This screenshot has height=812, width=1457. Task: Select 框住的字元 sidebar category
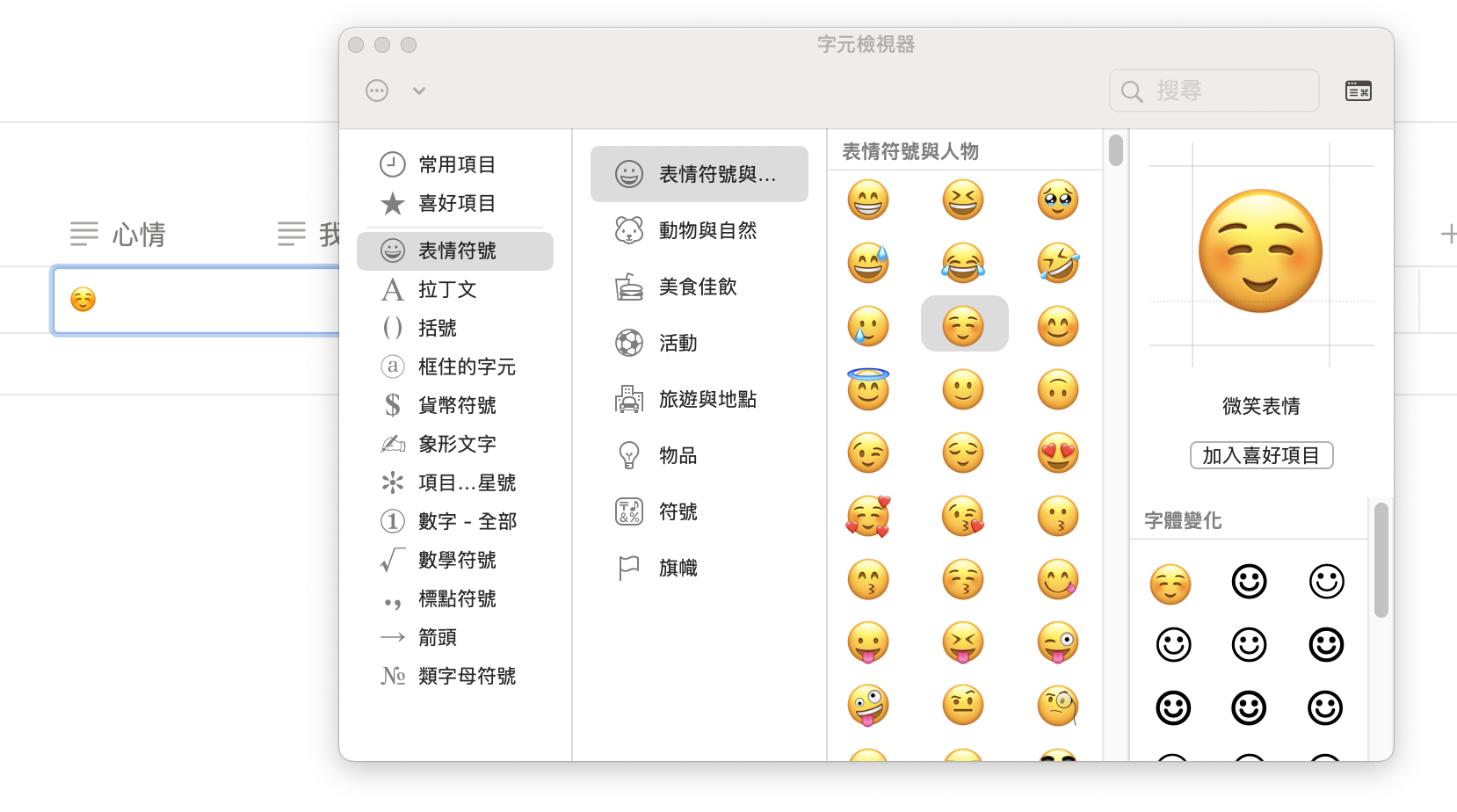coord(455,366)
